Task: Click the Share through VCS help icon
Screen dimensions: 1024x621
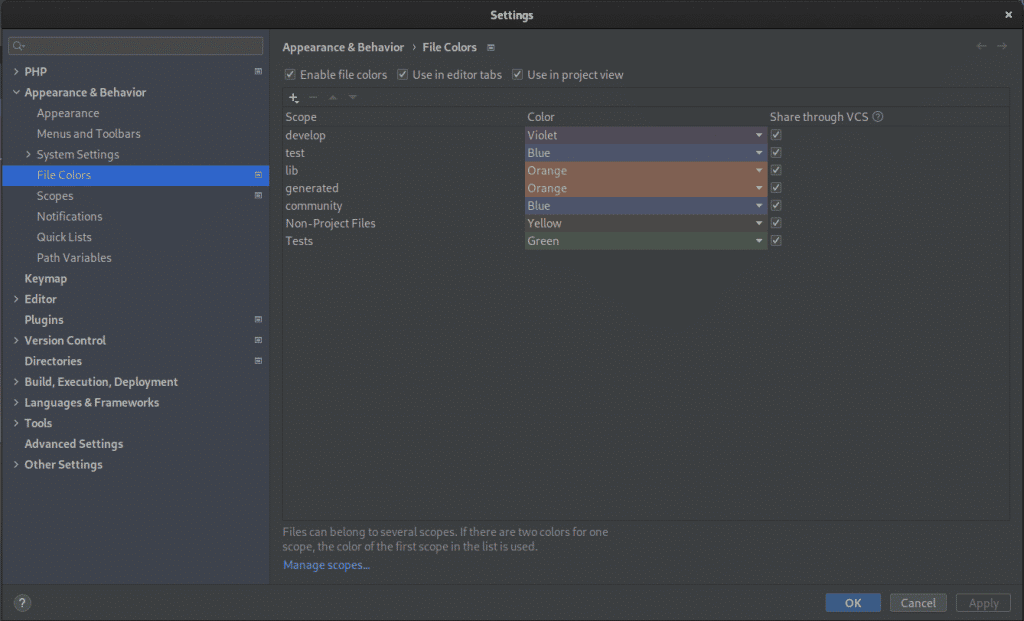Action: (878, 117)
